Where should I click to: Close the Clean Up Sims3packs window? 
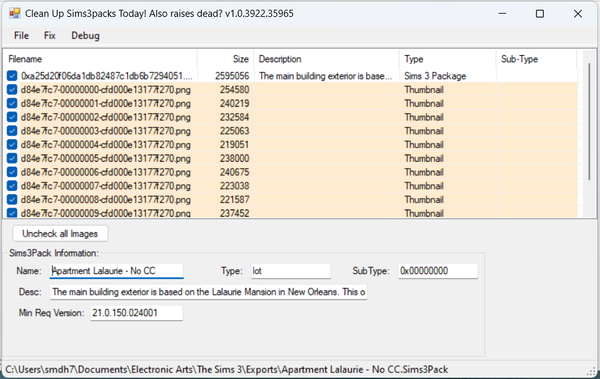click(x=578, y=14)
